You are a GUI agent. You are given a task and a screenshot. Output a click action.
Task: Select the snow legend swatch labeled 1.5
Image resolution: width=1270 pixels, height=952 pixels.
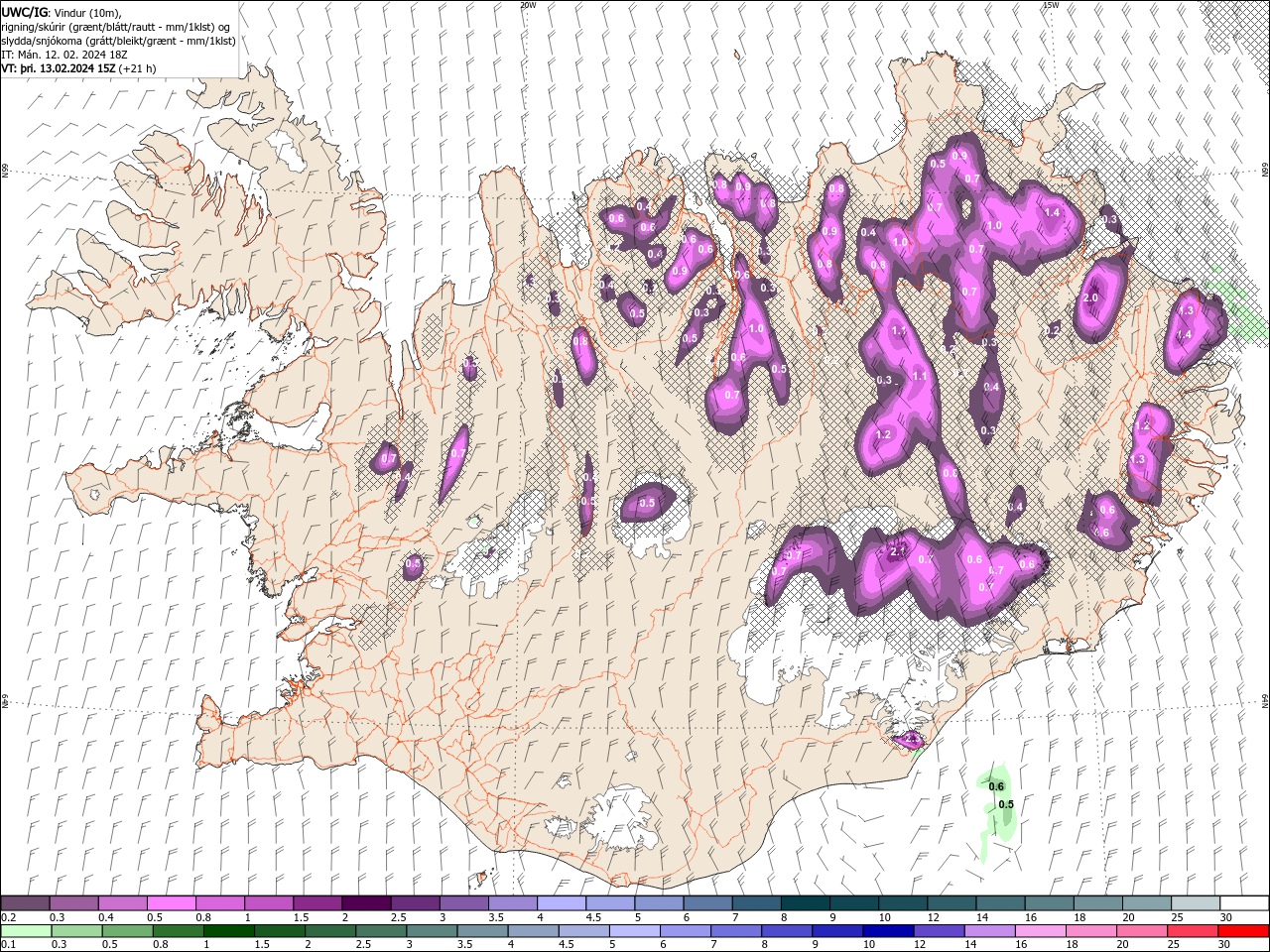tap(317, 903)
